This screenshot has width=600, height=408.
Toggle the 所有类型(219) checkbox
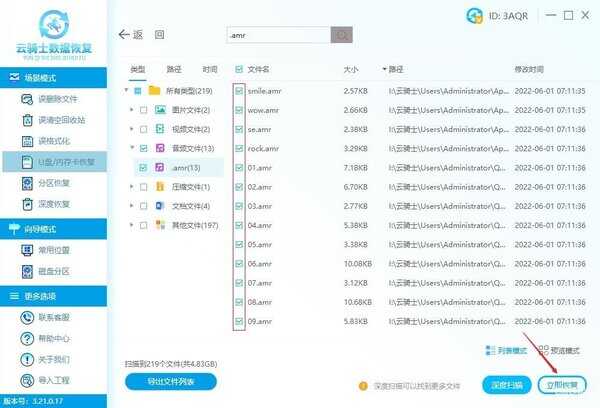coord(138,91)
